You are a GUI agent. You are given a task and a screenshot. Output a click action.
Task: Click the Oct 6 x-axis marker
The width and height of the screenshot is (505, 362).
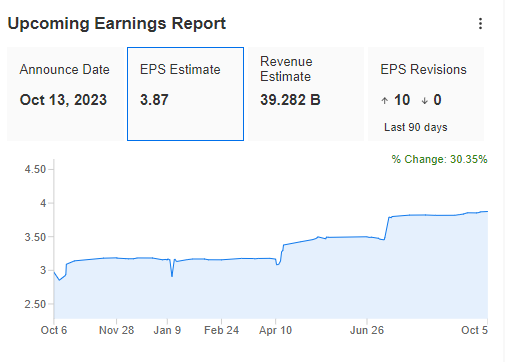click(x=54, y=330)
